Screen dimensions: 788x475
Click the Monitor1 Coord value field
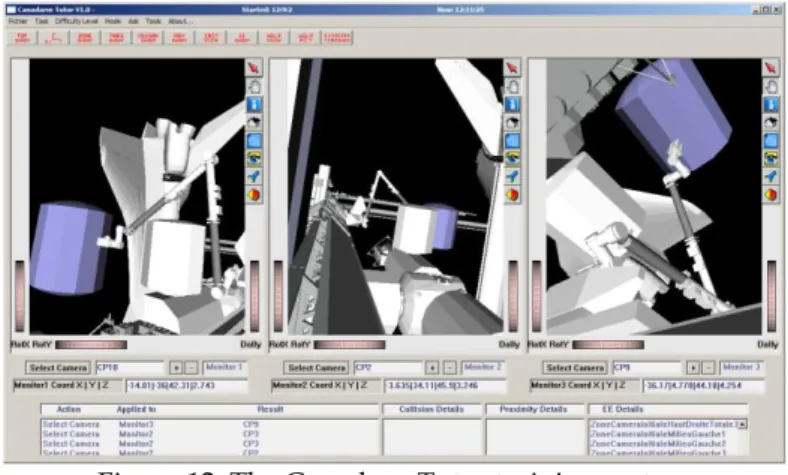186,386
